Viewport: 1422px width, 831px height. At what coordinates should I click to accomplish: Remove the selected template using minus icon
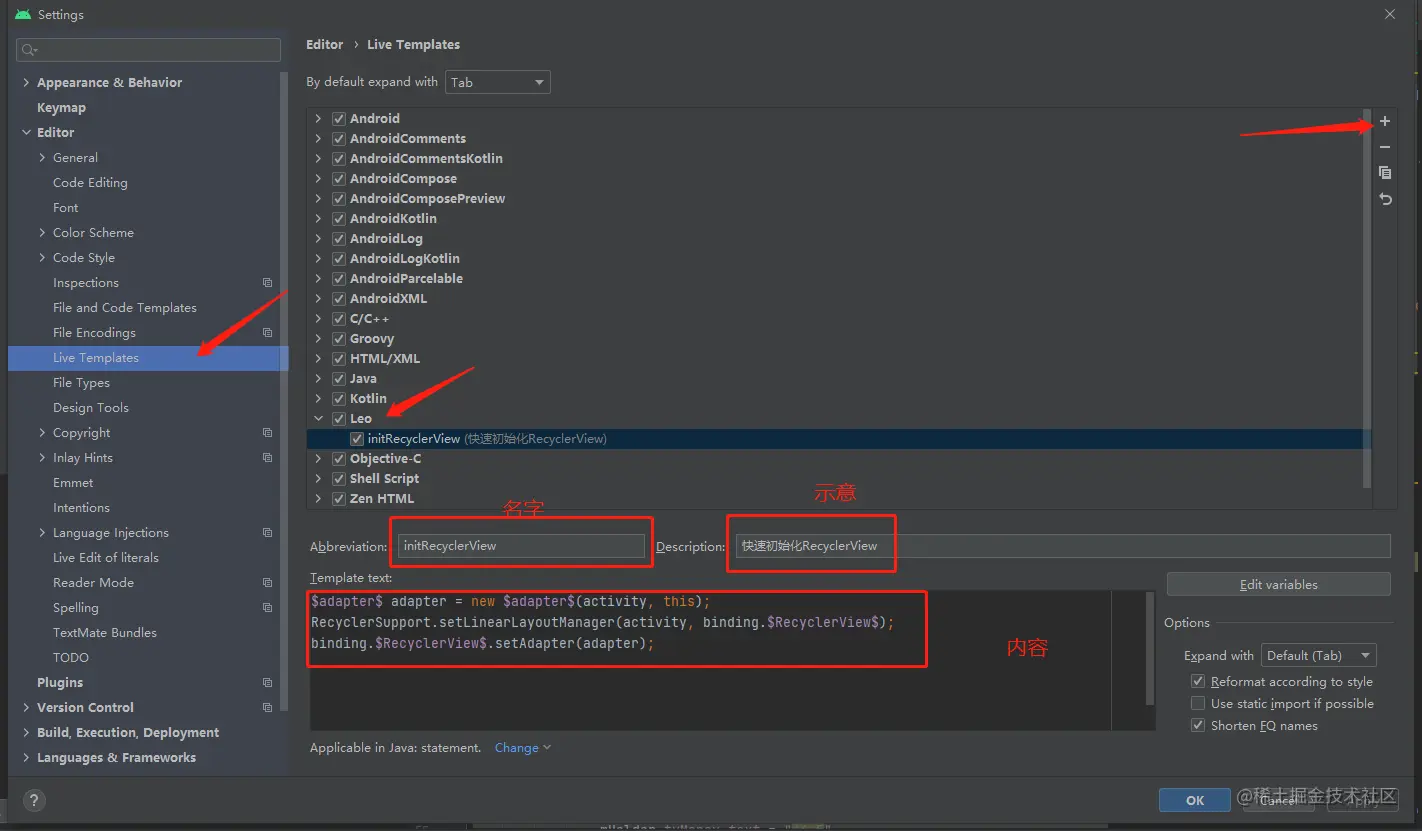(x=1385, y=147)
